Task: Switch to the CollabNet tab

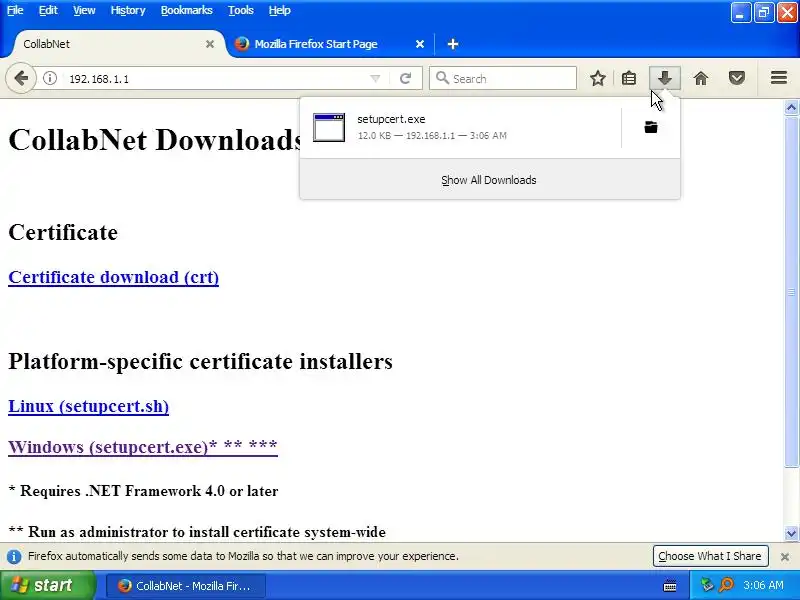Action: (x=115, y=44)
